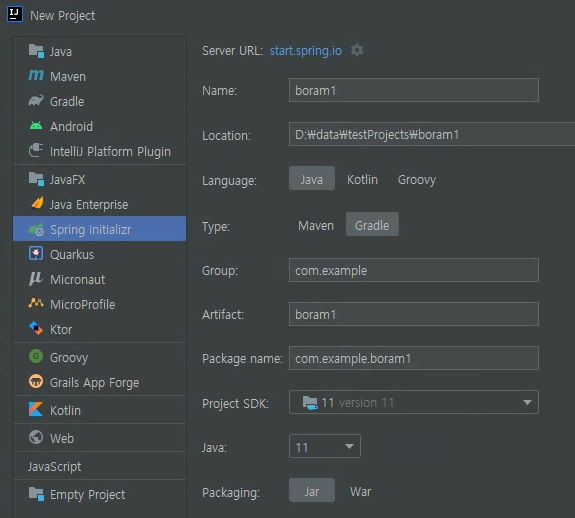
Task: Click the Java Enterprise orange icon
Action: point(37,203)
